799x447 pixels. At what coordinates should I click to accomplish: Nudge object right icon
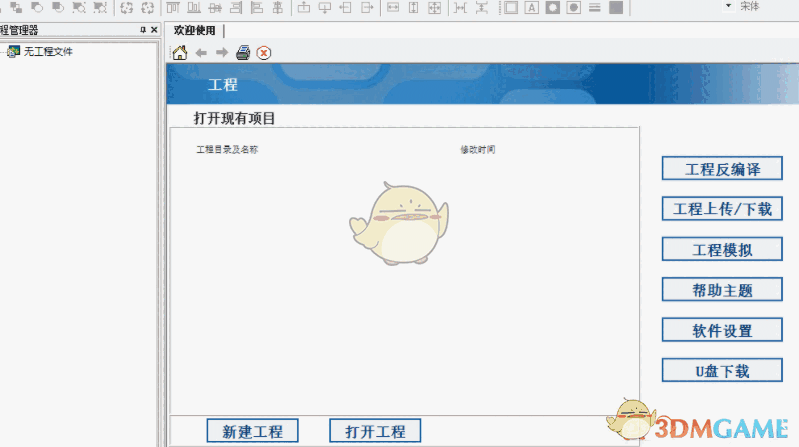(x=367, y=8)
